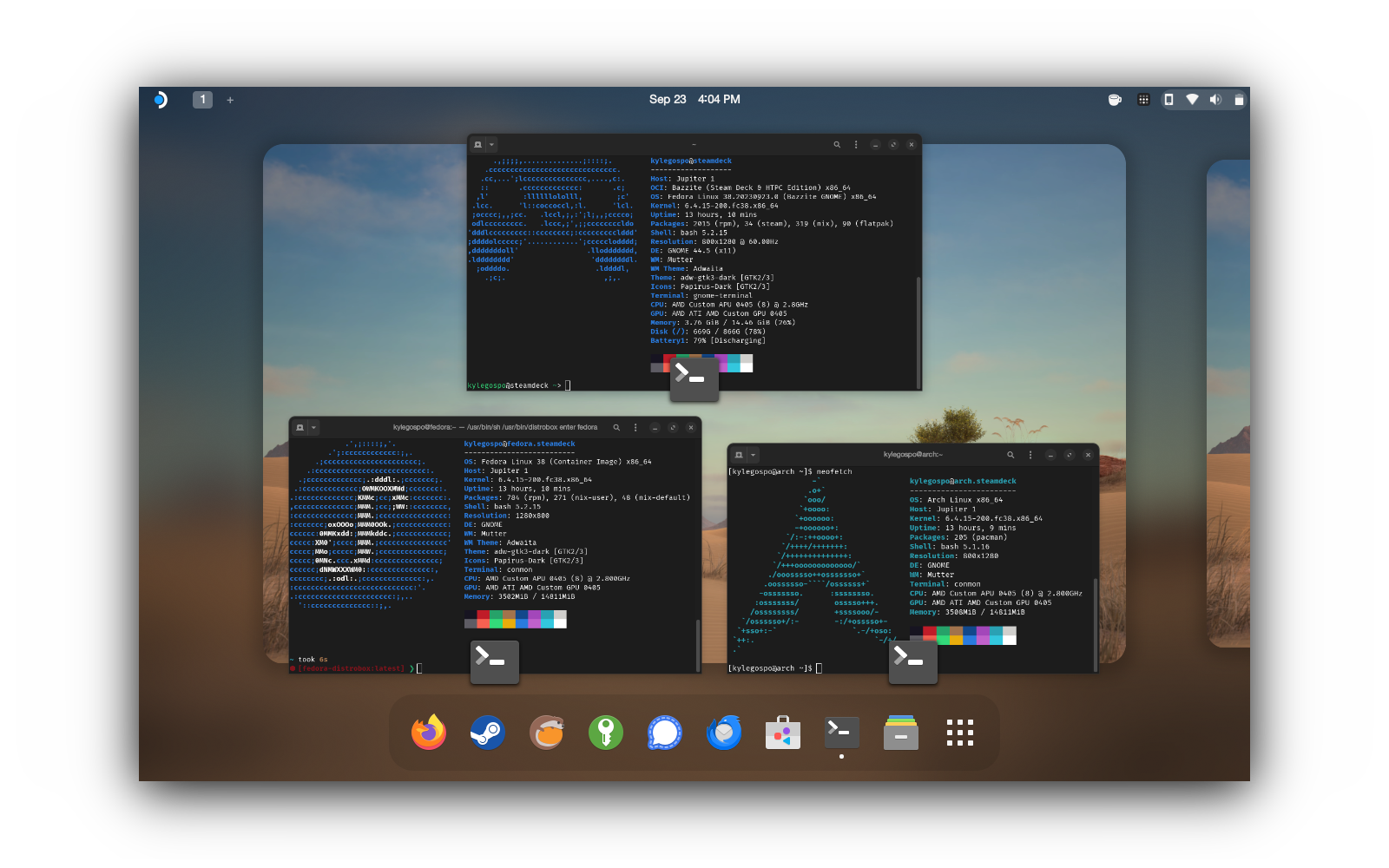1389x868 pixels.
Task: Click the 'kylegospo@arch:~' title bar text
Action: tap(912, 454)
